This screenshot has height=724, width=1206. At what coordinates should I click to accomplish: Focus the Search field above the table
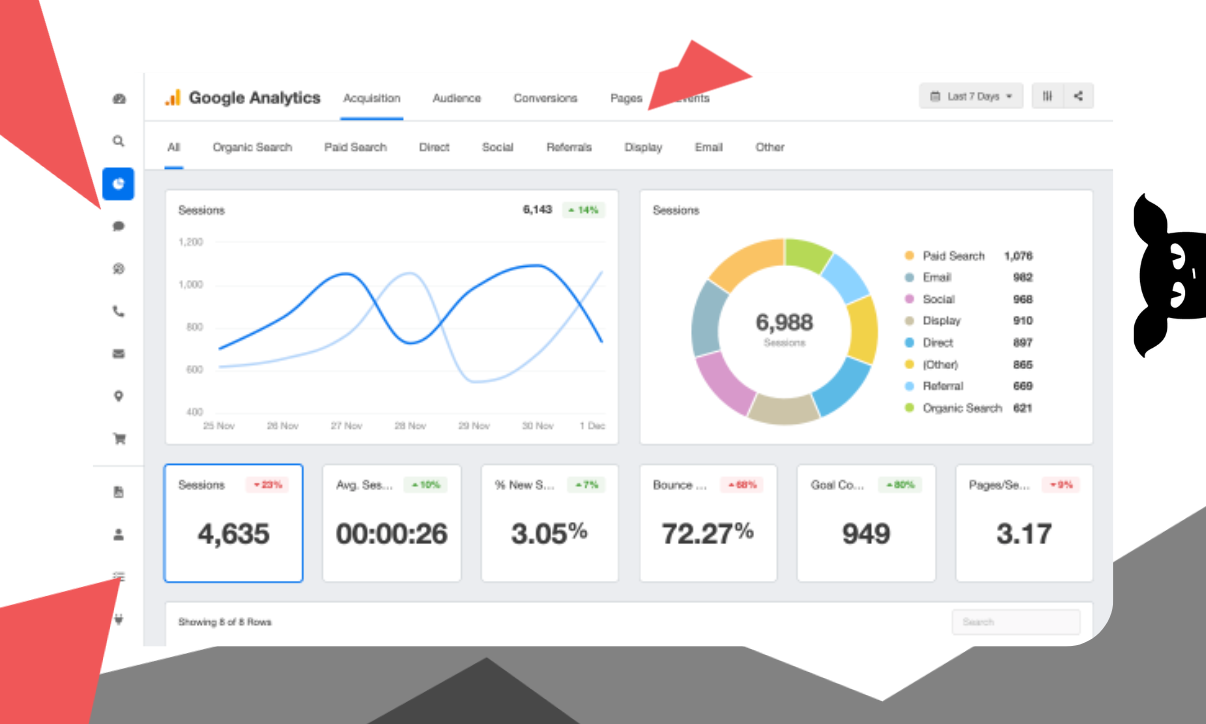coord(1016,622)
